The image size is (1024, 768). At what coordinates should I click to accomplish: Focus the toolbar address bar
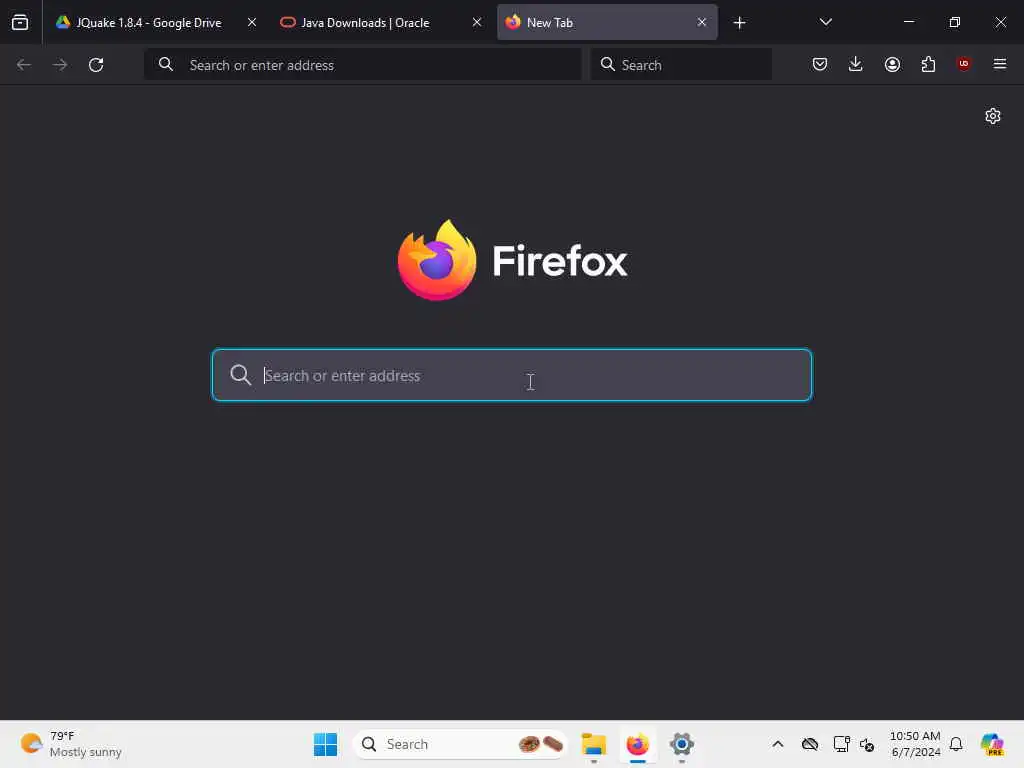pos(363,65)
